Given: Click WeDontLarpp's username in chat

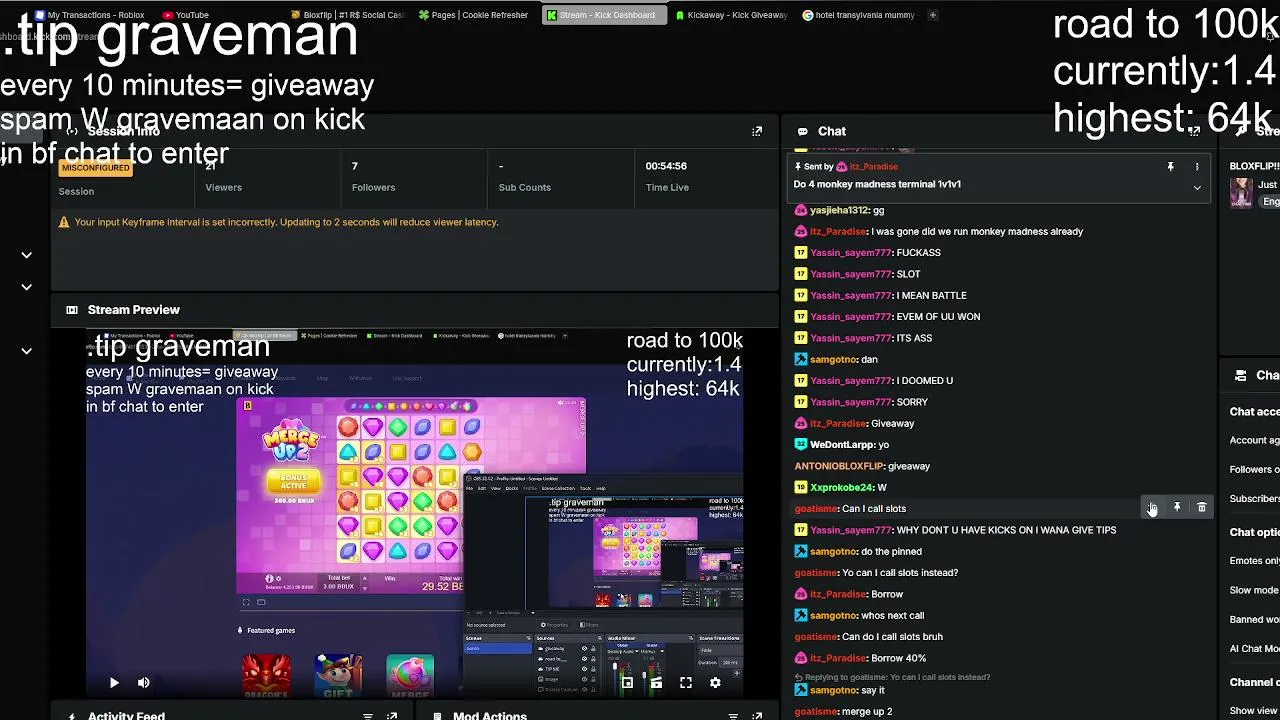Looking at the screenshot, I should (x=842, y=445).
